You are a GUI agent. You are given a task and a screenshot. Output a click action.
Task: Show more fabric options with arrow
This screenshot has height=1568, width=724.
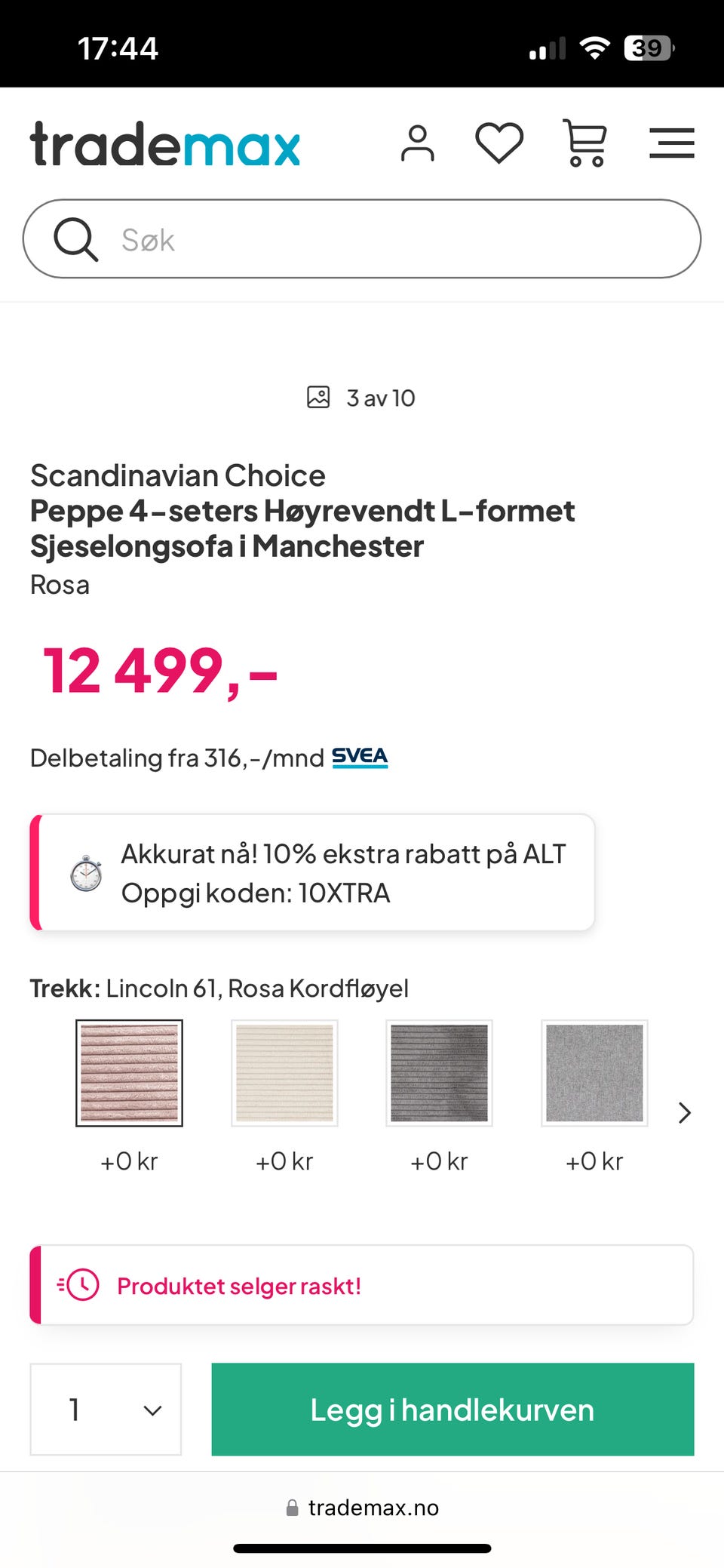[684, 1112]
